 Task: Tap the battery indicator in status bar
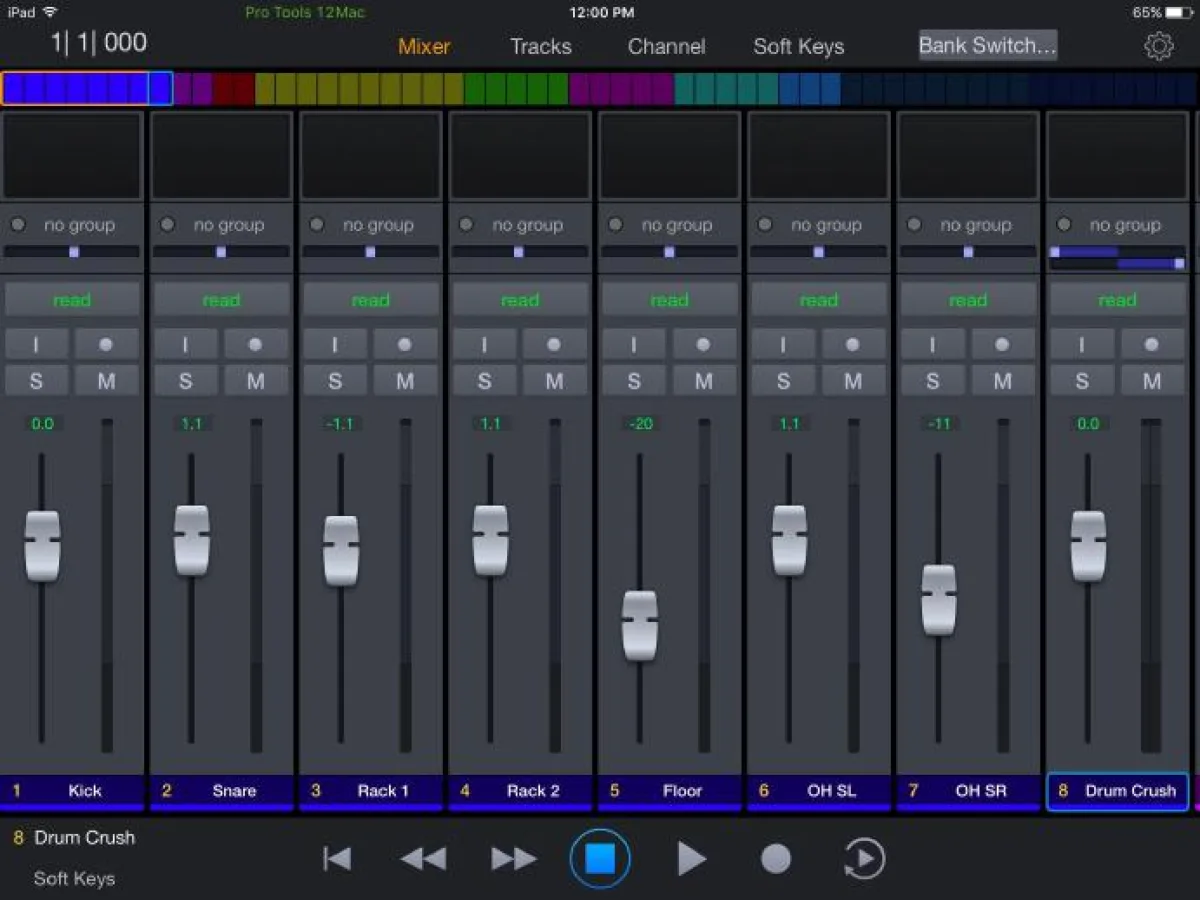pos(1180,13)
